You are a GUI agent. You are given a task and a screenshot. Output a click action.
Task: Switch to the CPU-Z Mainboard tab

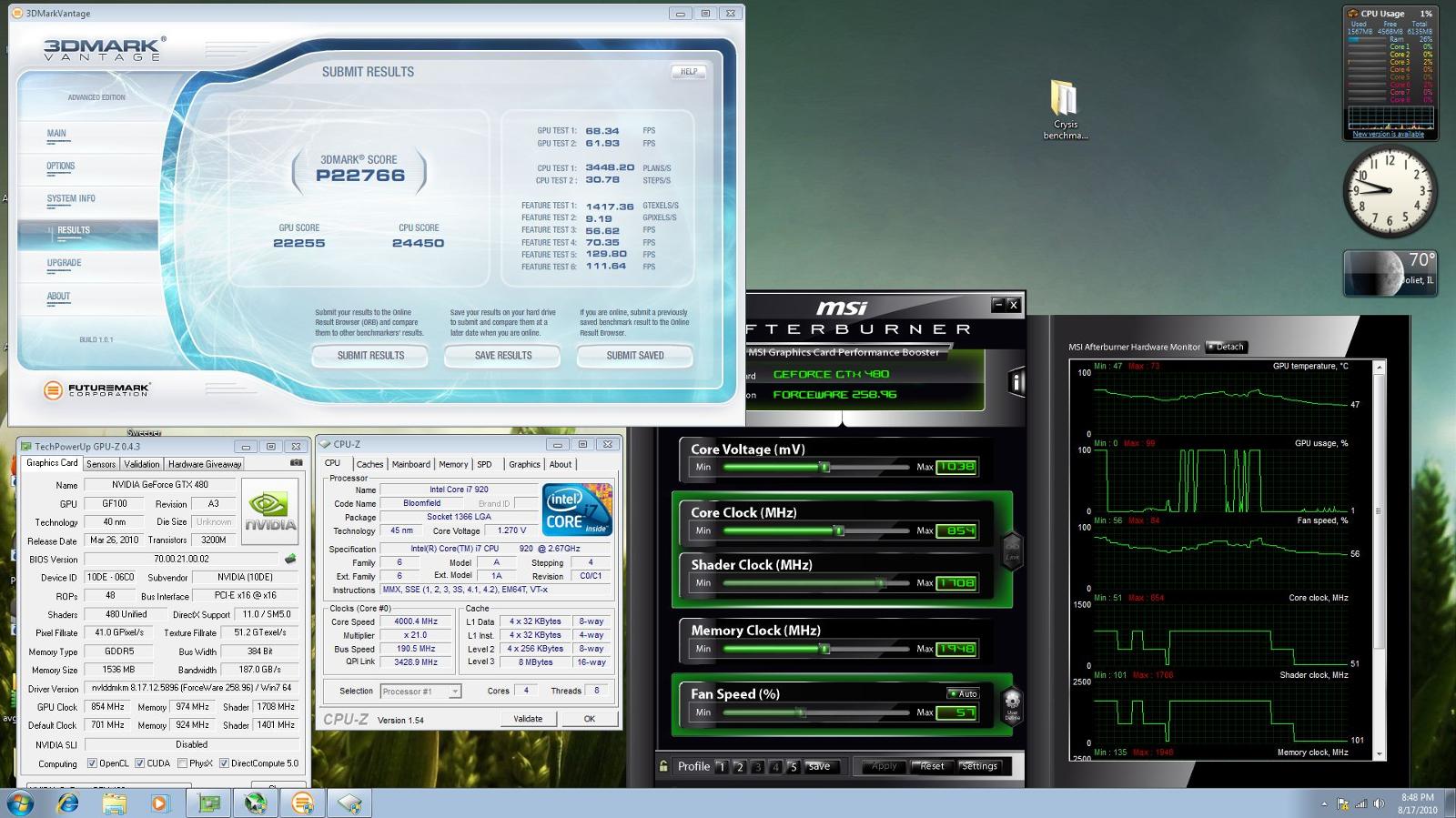(x=410, y=464)
